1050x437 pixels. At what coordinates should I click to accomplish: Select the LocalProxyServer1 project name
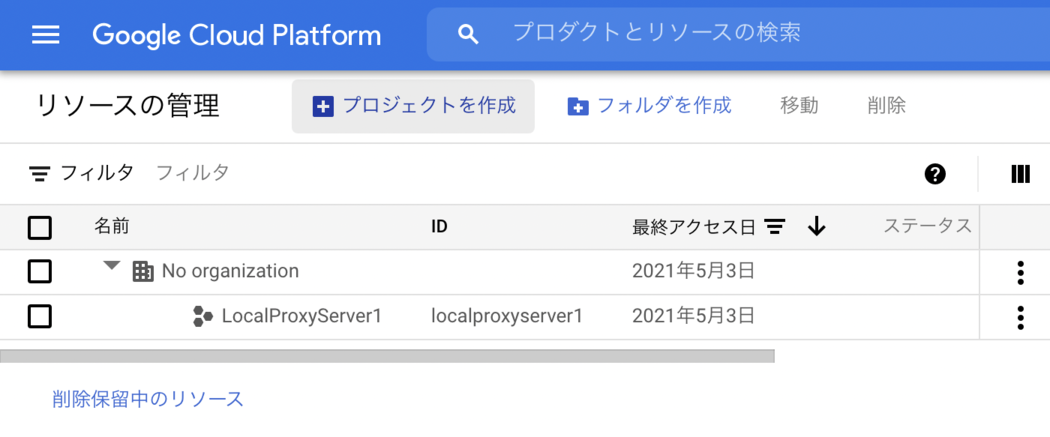[301, 316]
